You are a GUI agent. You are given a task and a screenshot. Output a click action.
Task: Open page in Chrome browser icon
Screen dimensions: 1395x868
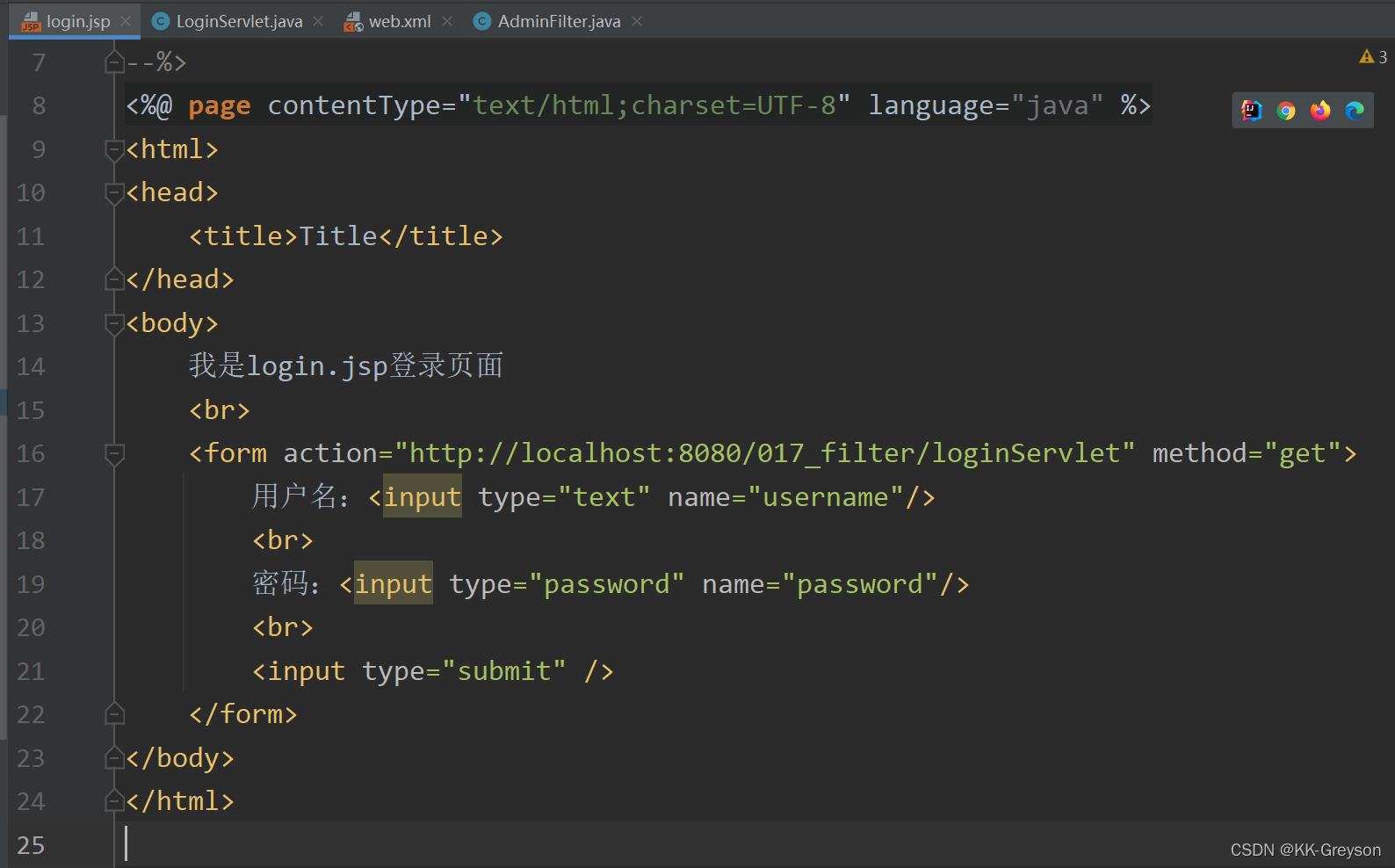[1286, 110]
